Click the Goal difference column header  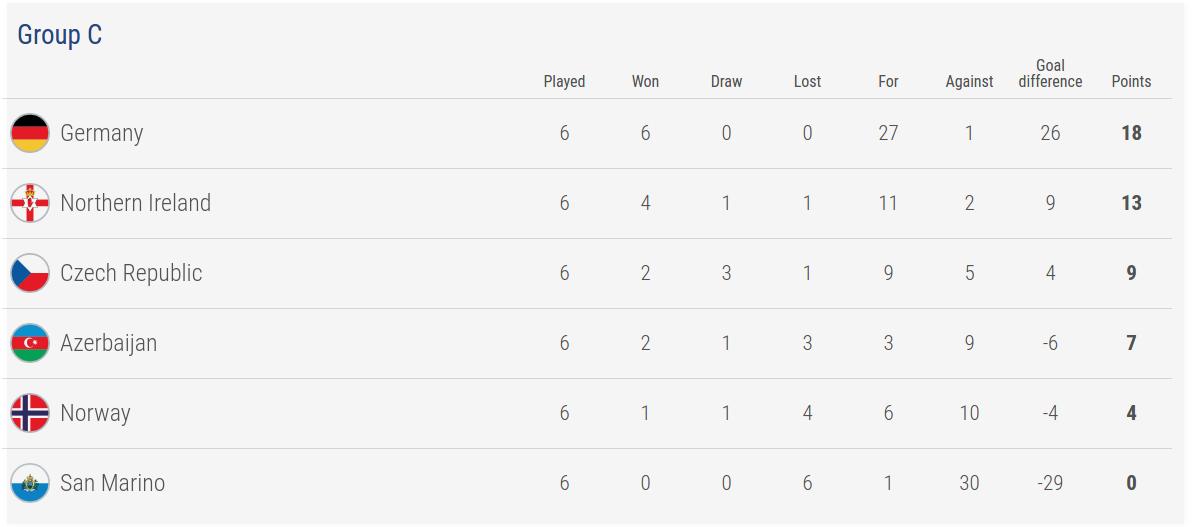(1050, 74)
